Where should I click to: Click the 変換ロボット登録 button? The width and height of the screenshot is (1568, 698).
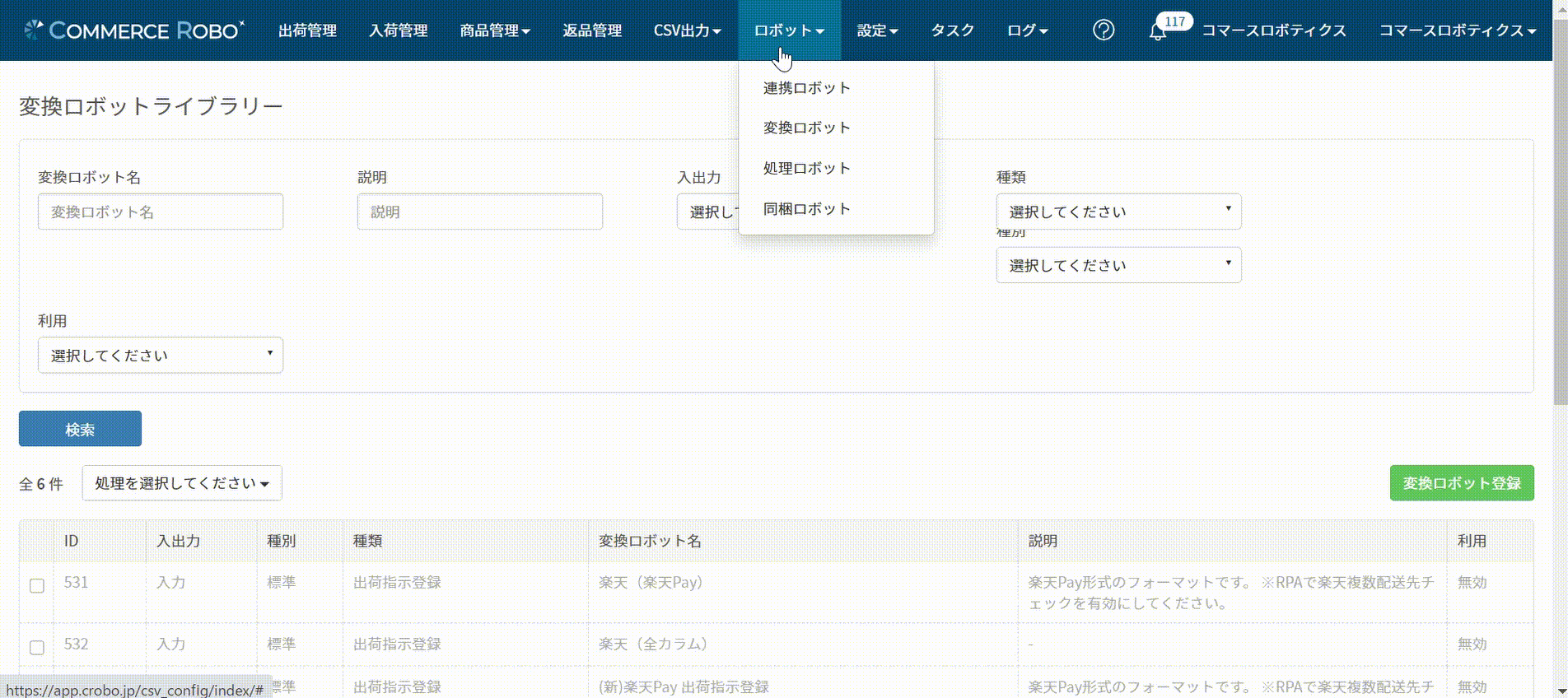1462,483
